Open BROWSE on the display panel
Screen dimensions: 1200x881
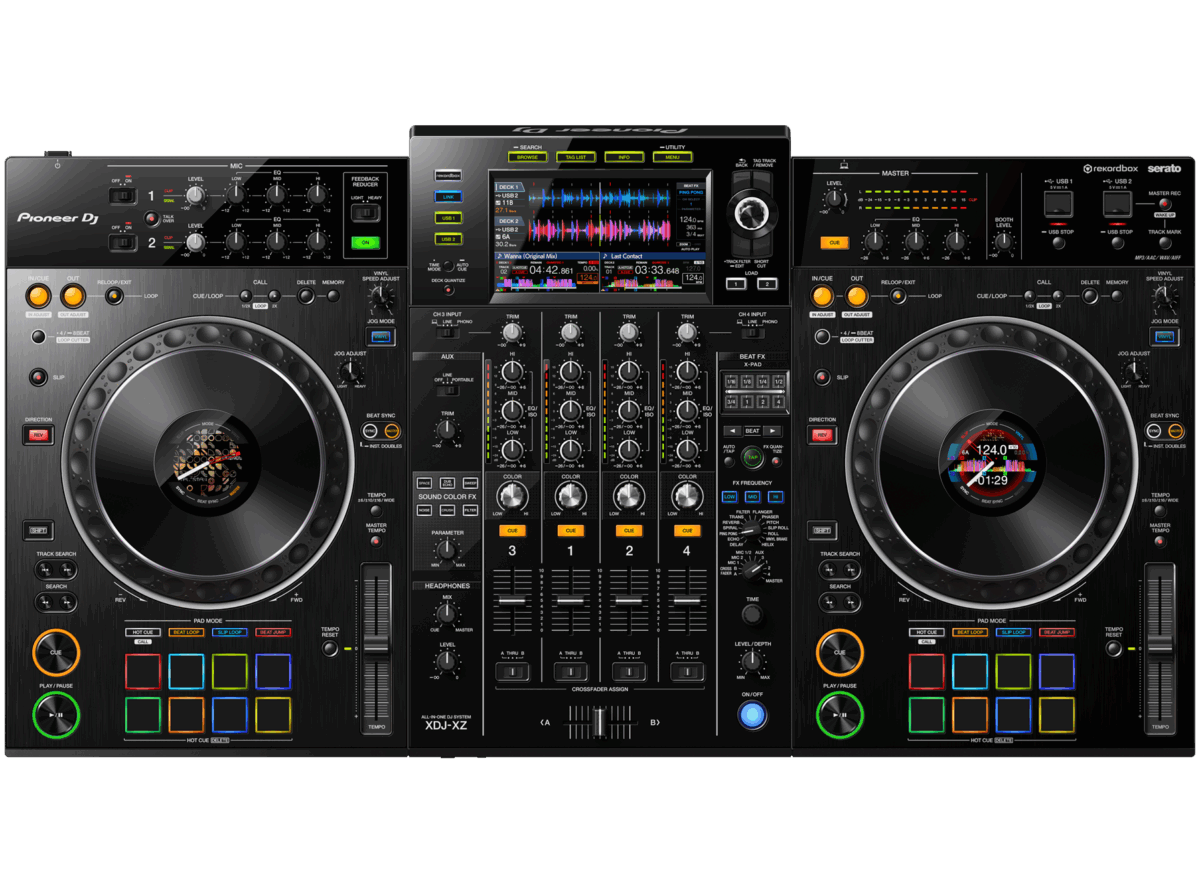(x=526, y=157)
